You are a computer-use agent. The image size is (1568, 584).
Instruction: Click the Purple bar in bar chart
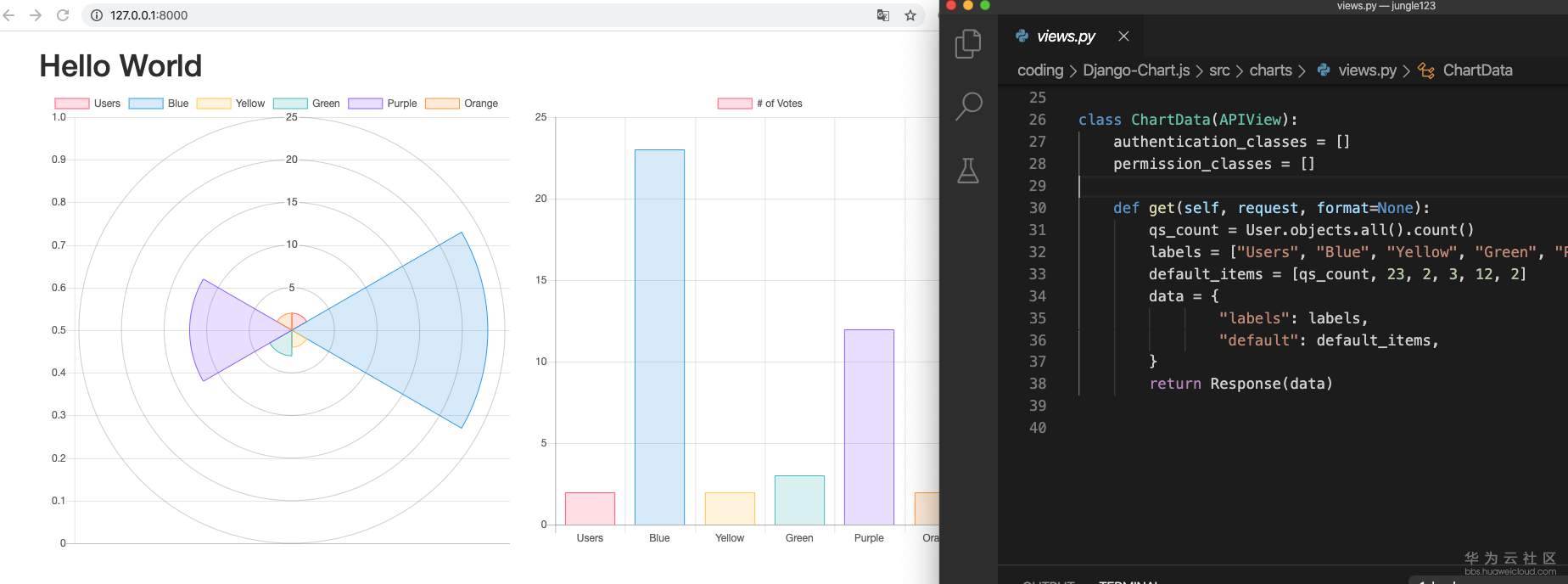point(869,427)
